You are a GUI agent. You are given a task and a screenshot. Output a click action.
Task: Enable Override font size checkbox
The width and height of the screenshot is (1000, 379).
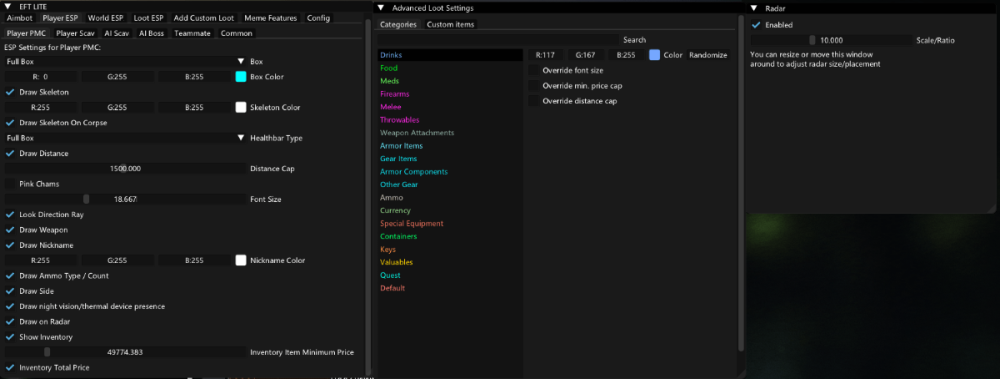coord(534,70)
